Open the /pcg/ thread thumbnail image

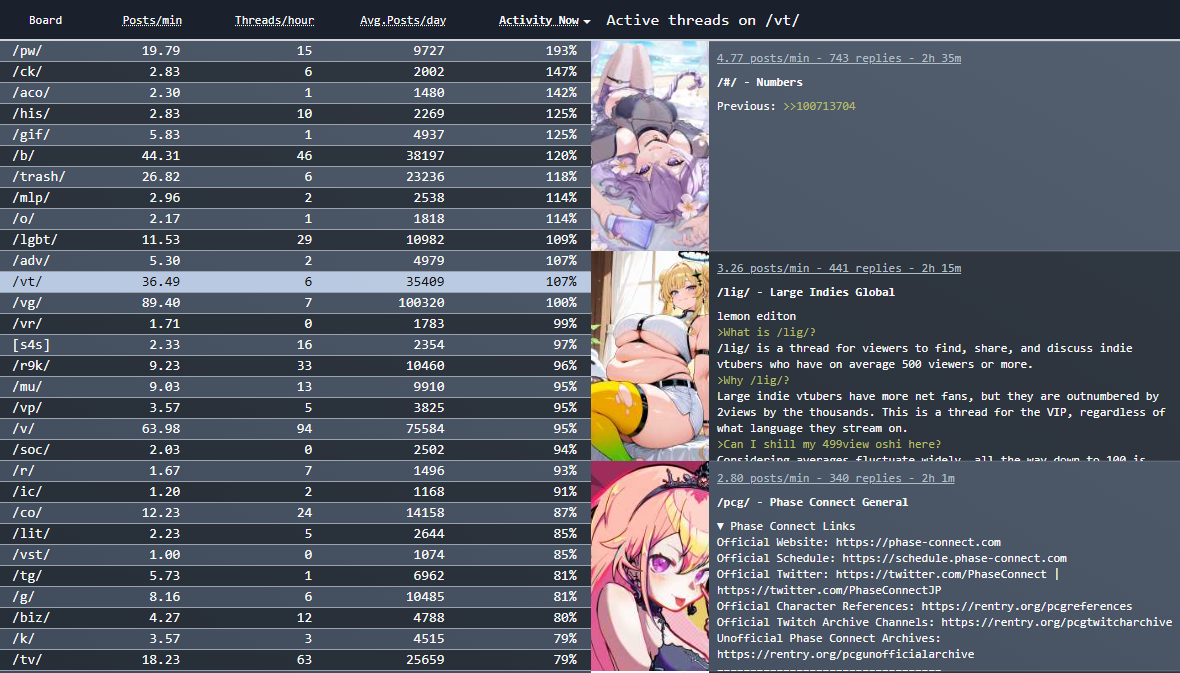click(649, 566)
